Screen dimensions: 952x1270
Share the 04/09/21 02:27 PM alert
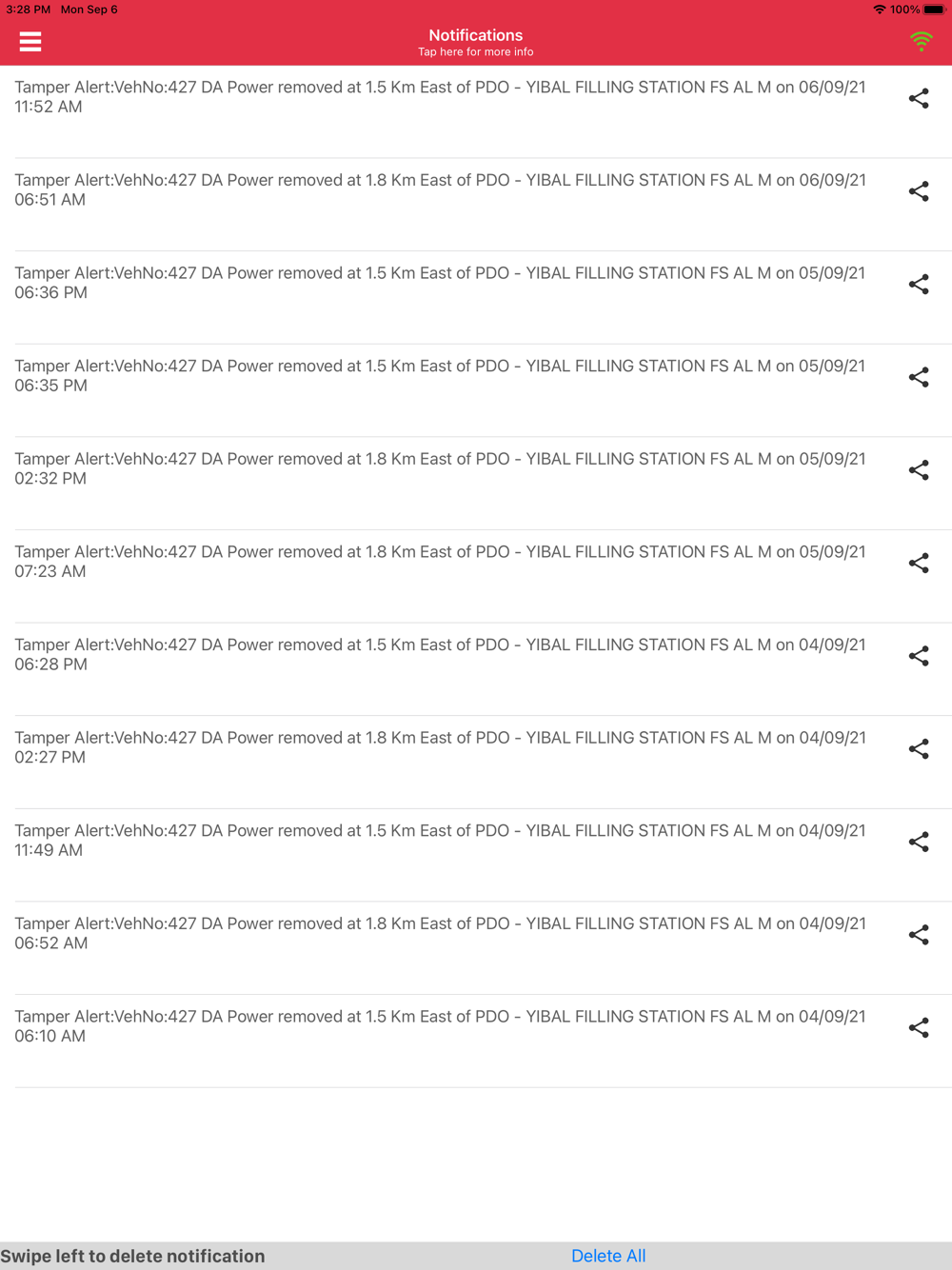point(919,749)
